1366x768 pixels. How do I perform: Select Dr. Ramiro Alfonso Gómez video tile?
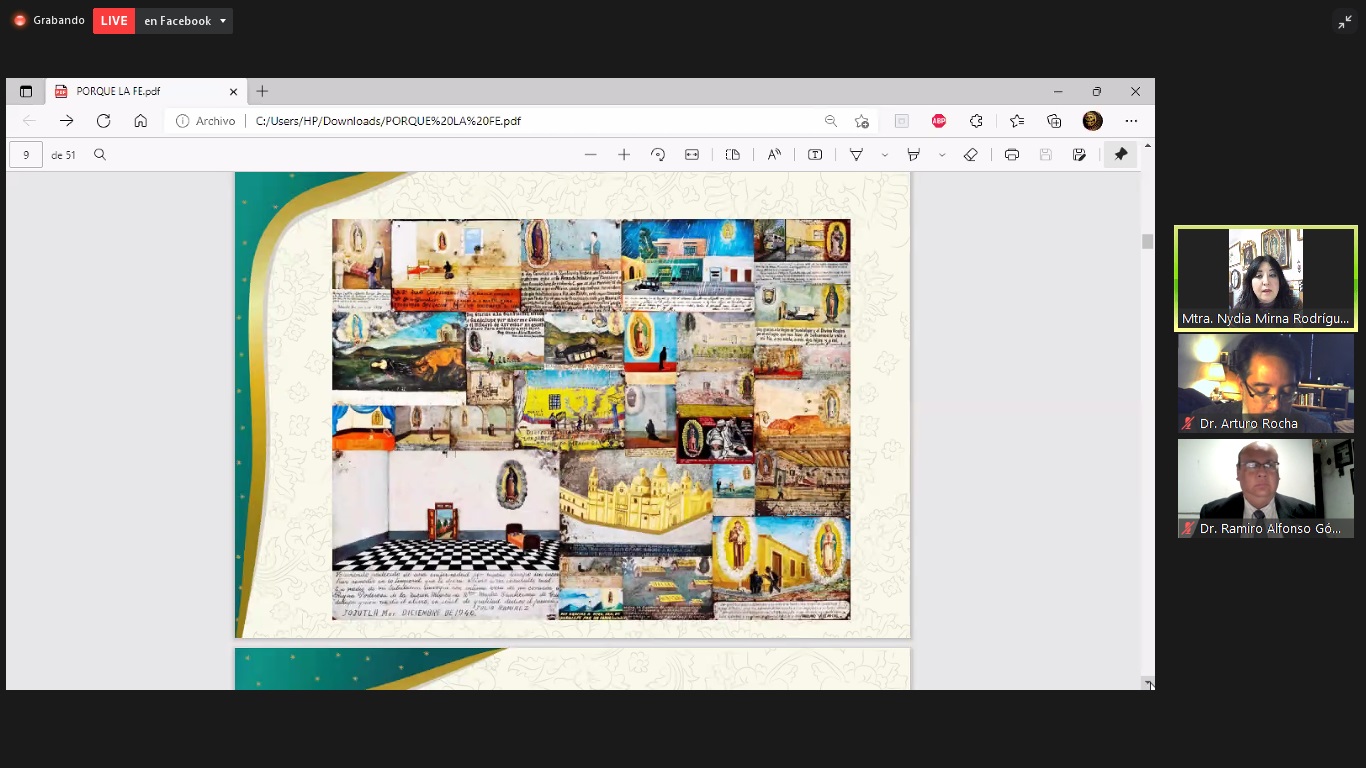[x=1265, y=488]
